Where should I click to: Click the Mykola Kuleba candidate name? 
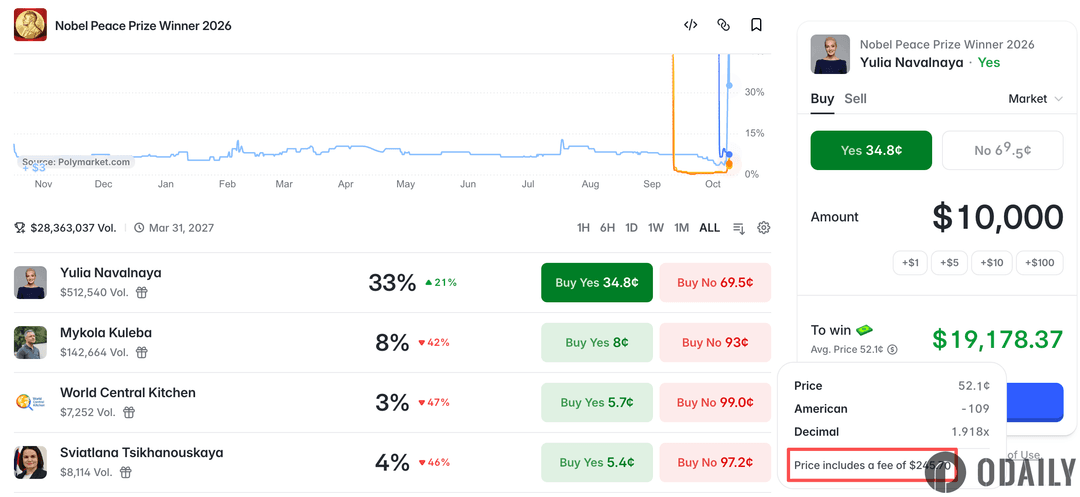click(x=106, y=332)
